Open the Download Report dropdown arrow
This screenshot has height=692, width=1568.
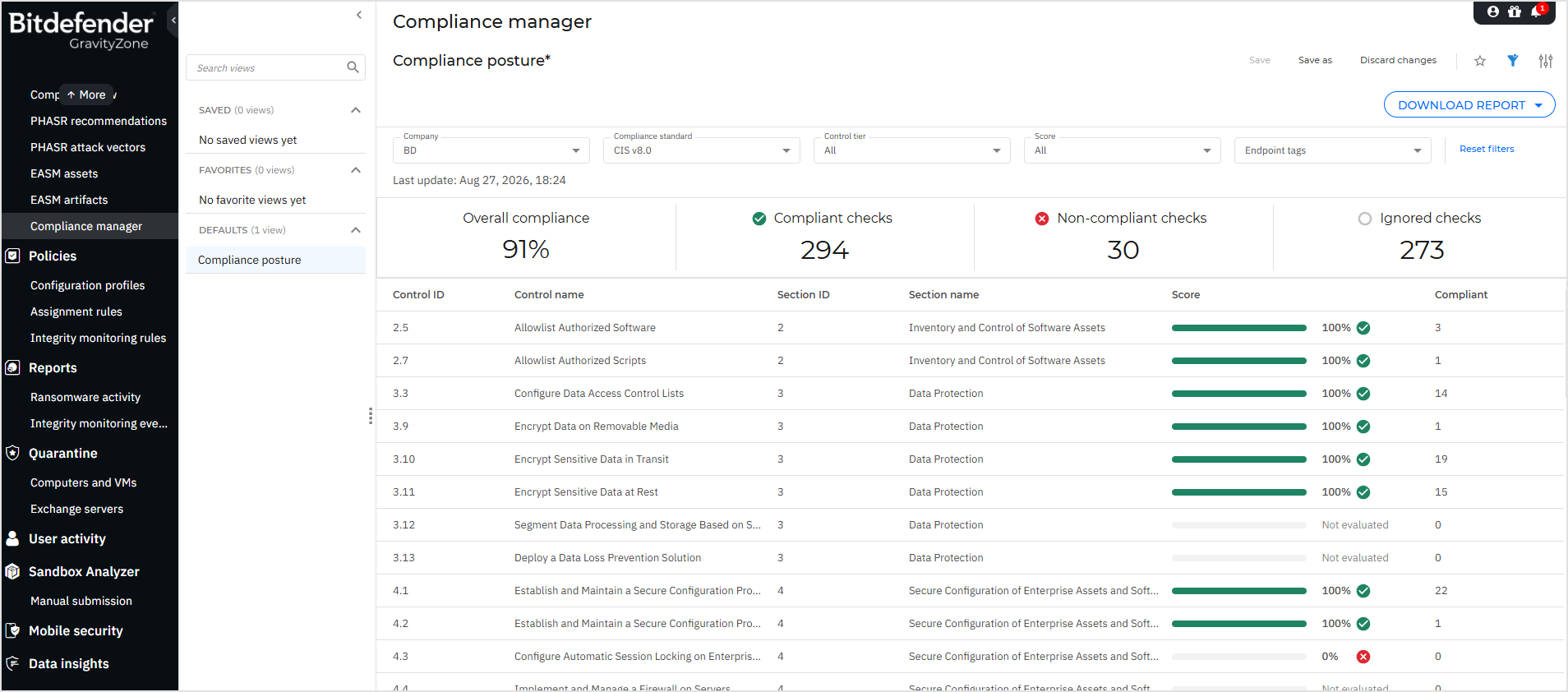click(1538, 105)
